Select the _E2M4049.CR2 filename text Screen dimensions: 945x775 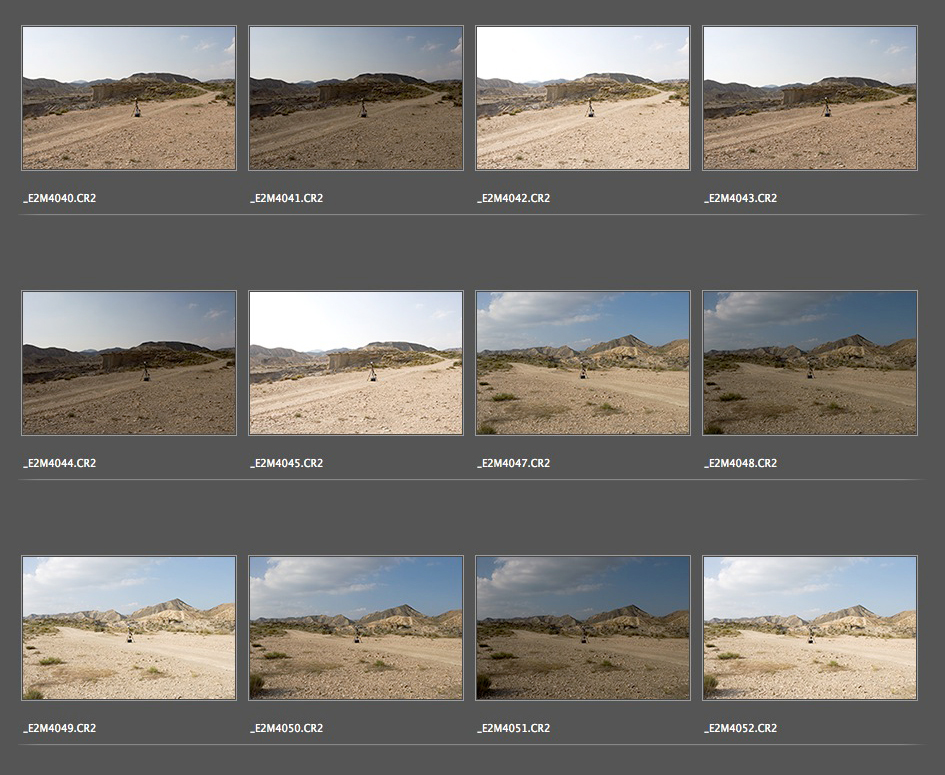[x=60, y=728]
